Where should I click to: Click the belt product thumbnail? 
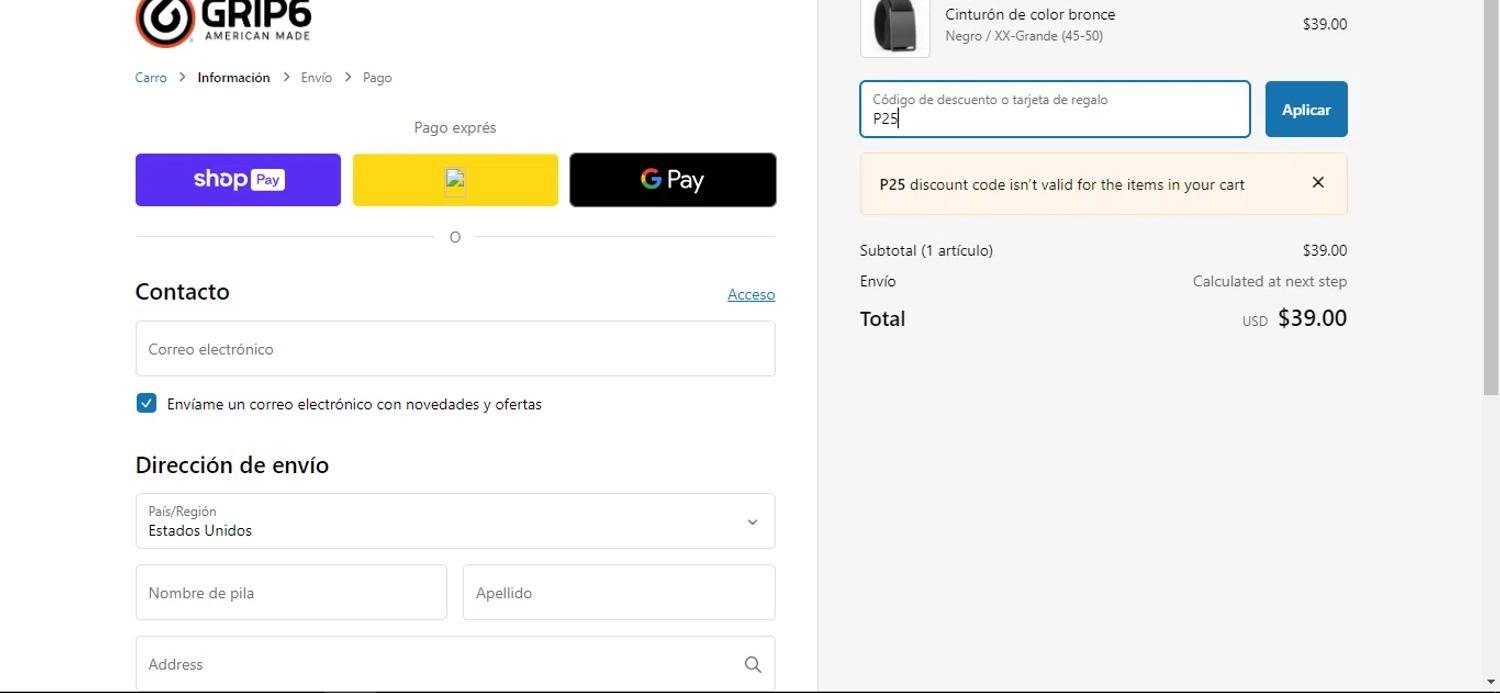pyautogui.click(x=894, y=26)
